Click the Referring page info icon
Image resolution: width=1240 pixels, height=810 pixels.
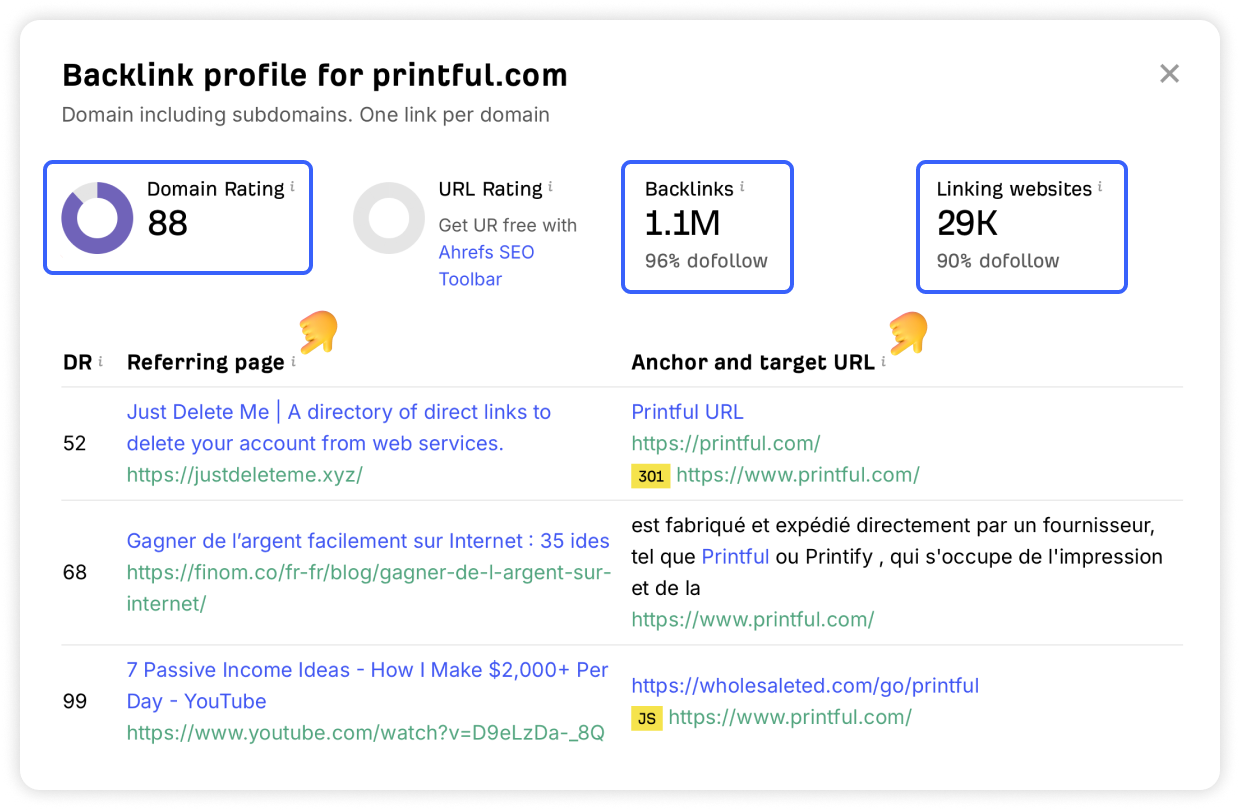point(293,362)
